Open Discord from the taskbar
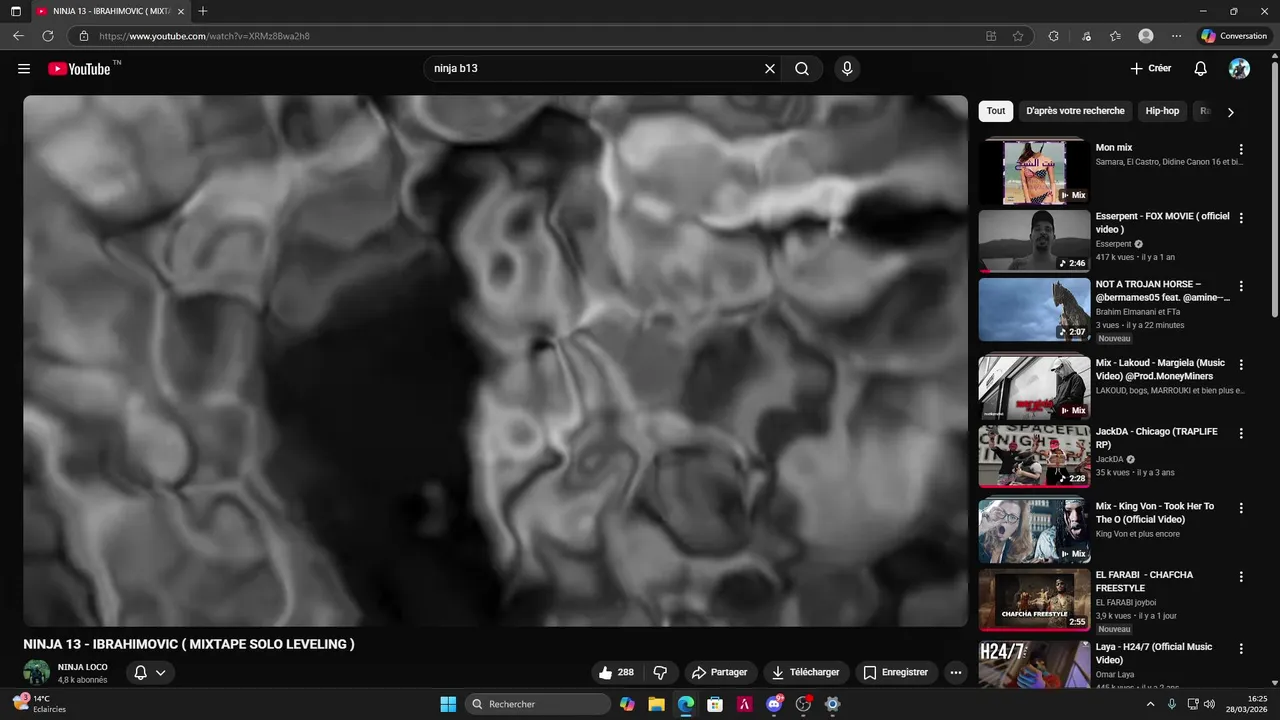 click(x=774, y=704)
